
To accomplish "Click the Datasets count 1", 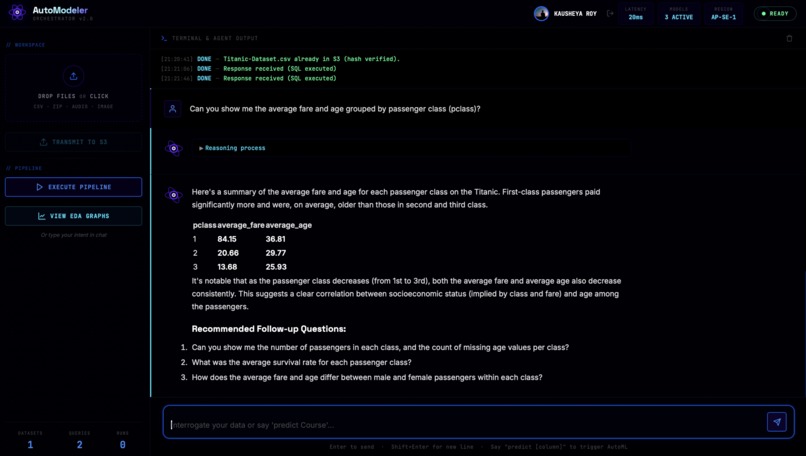I will coord(30,444).
